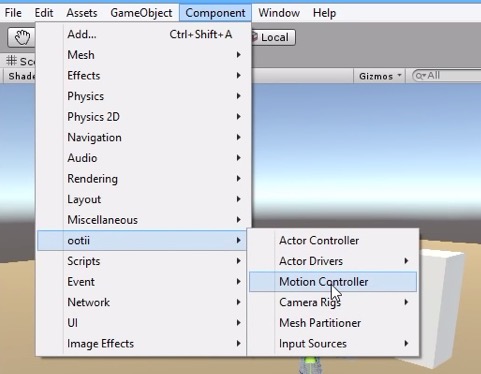The height and width of the screenshot is (374, 481).
Task: Expand the Rendering submenu
Action: 143,179
